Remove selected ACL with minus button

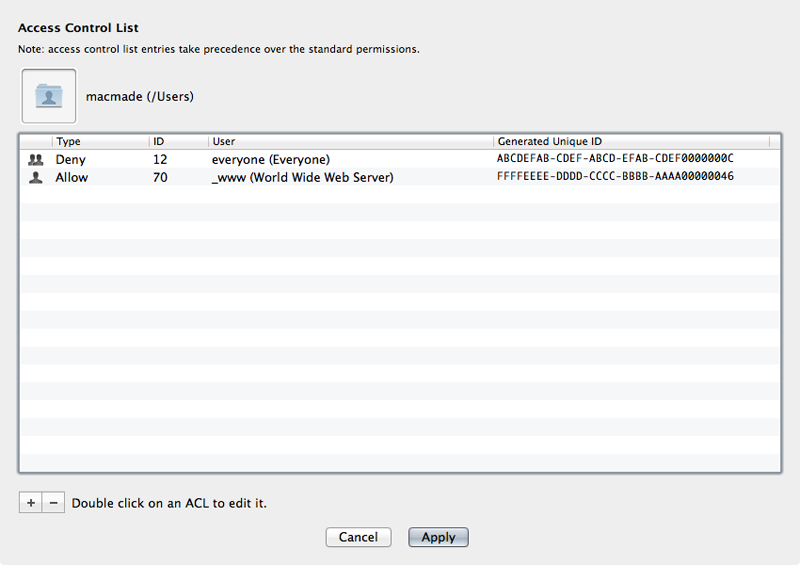(54, 503)
